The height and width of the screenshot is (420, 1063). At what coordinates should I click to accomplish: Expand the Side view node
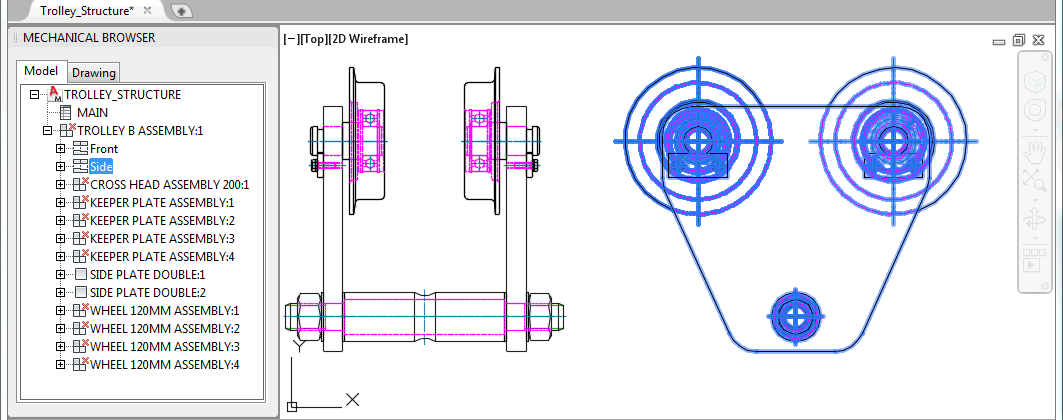pos(60,167)
